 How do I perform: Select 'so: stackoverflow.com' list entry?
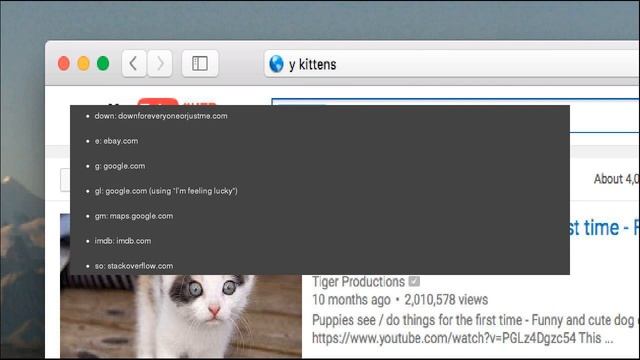coord(133,266)
